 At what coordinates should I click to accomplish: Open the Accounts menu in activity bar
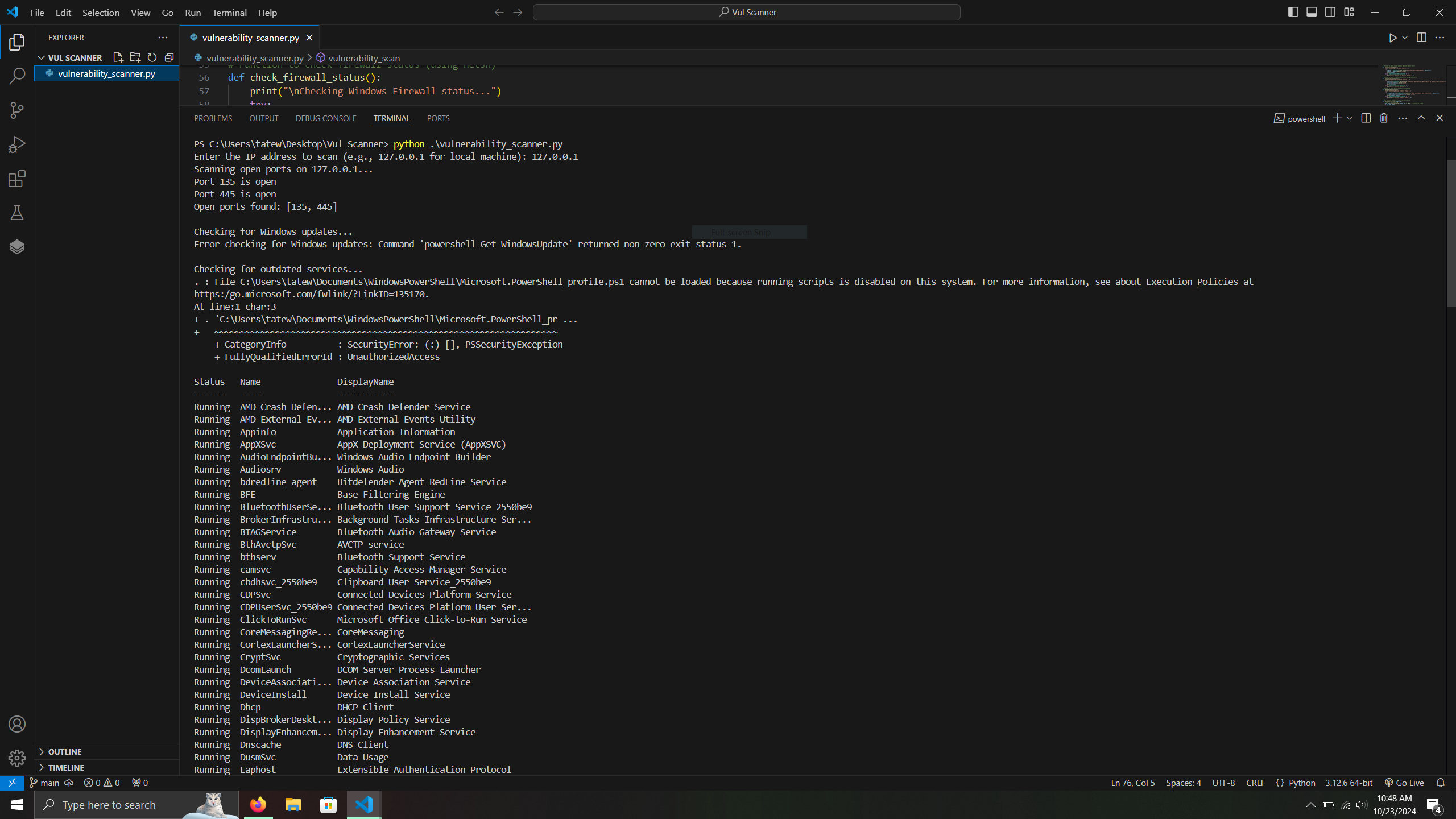pos(17,724)
